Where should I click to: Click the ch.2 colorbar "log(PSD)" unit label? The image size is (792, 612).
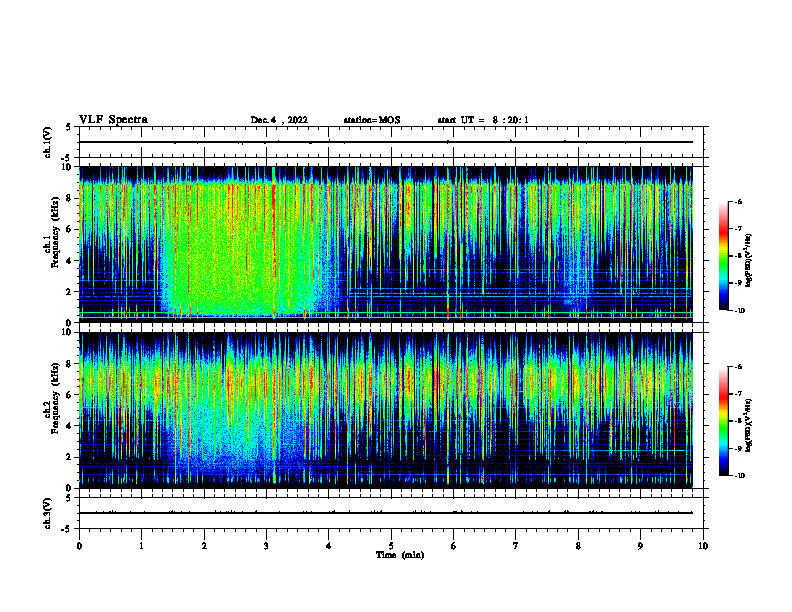(x=749, y=425)
